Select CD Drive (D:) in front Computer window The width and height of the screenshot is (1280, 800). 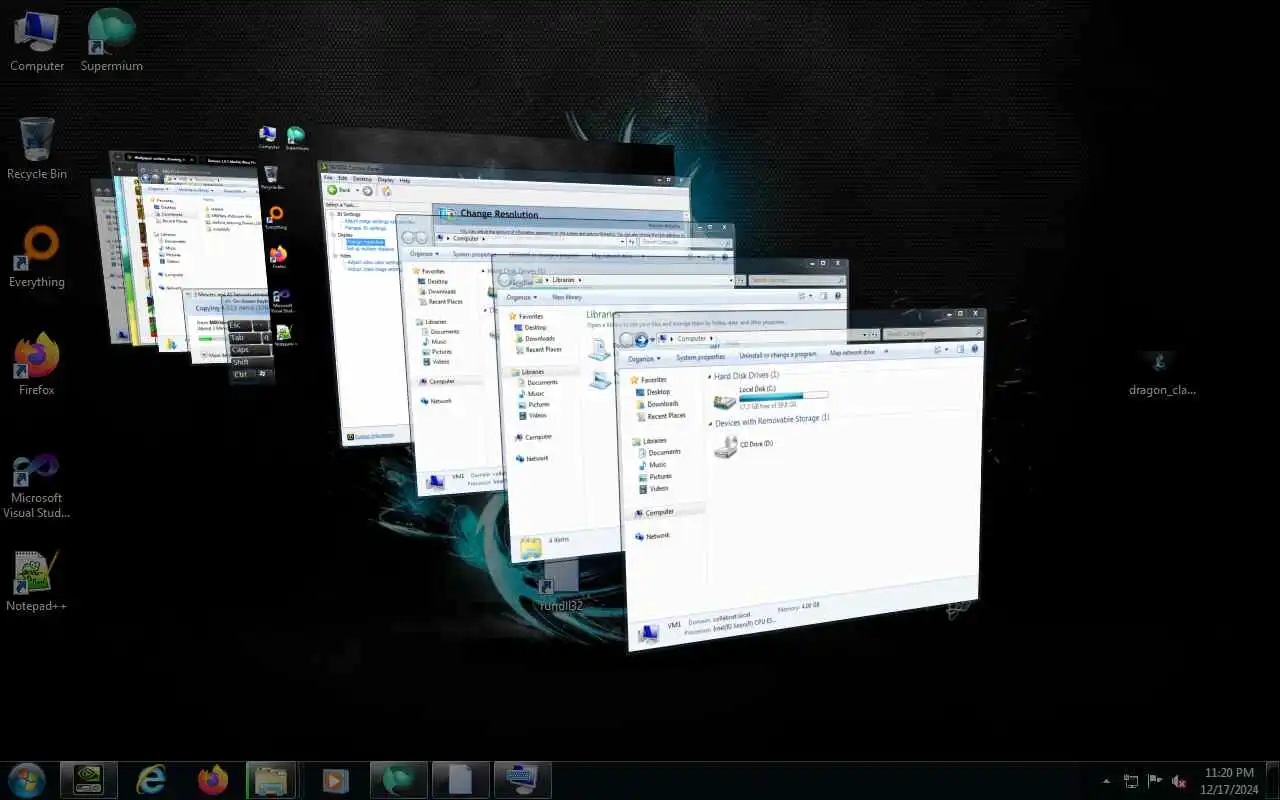pyautogui.click(x=743, y=447)
